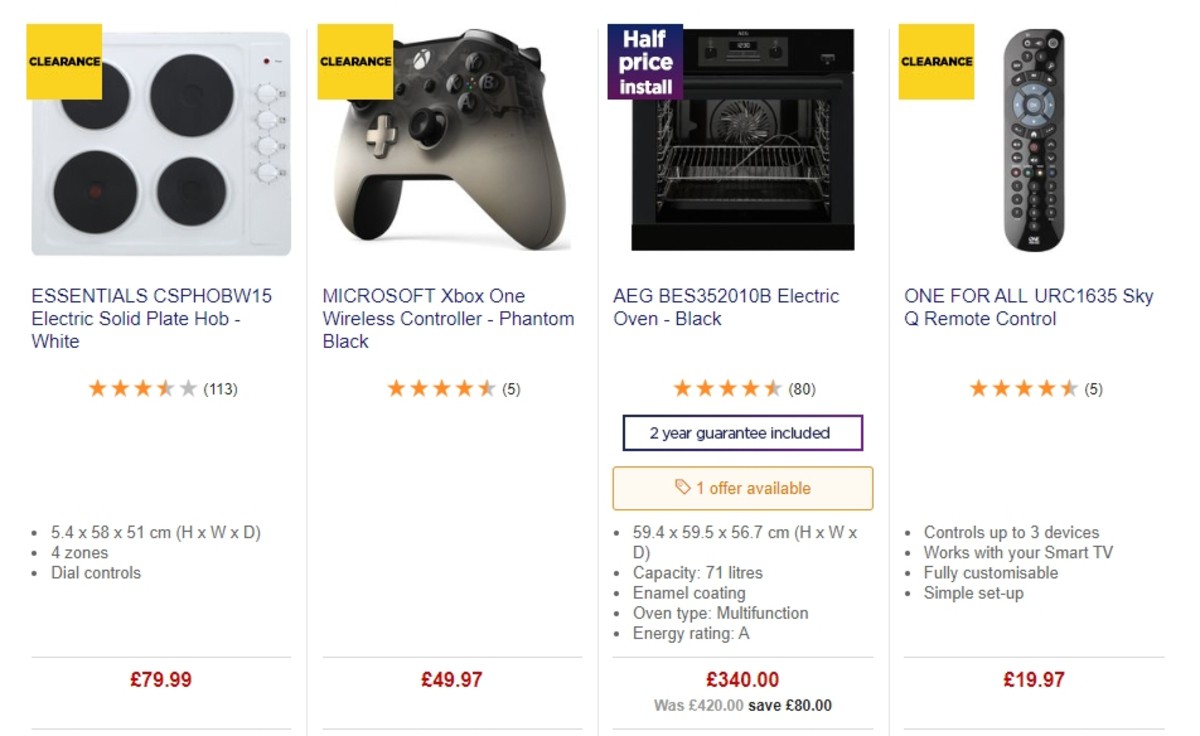Click the (80) review count for the AEG oven
1200x736 pixels.
[x=804, y=388]
